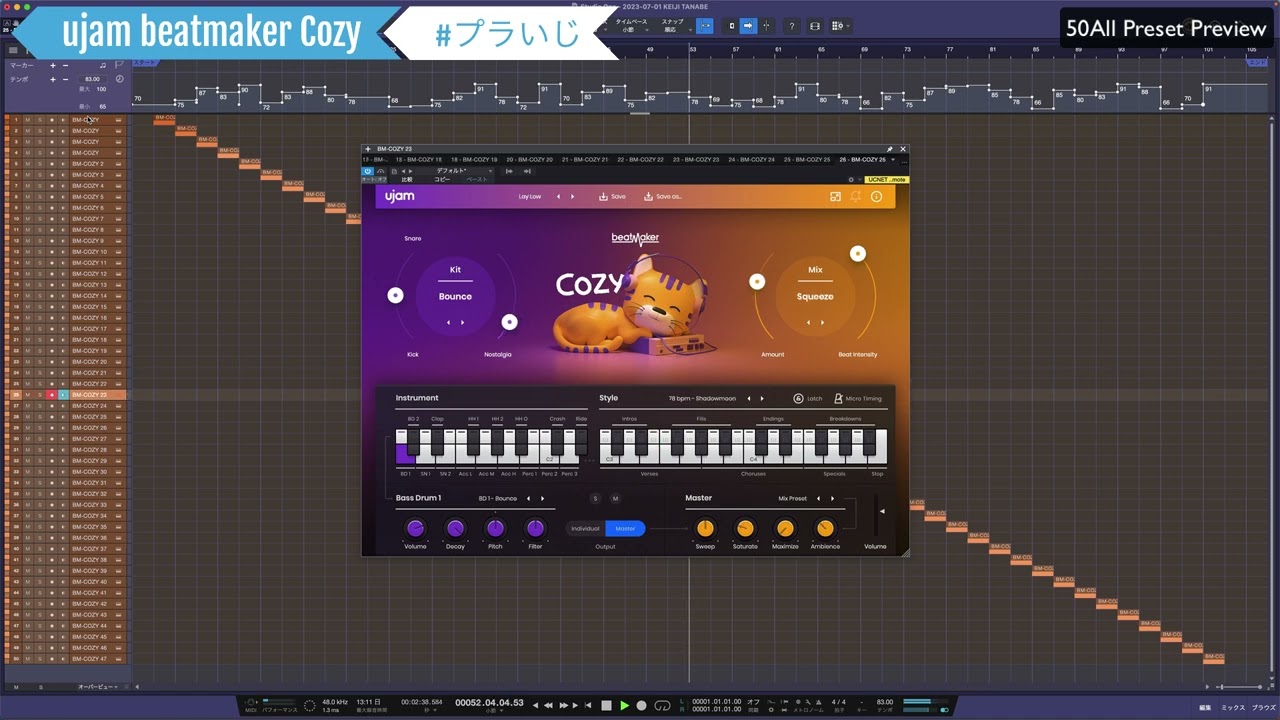Start playback with green play button
This screenshot has height=720, width=1280.
pyautogui.click(x=625, y=705)
